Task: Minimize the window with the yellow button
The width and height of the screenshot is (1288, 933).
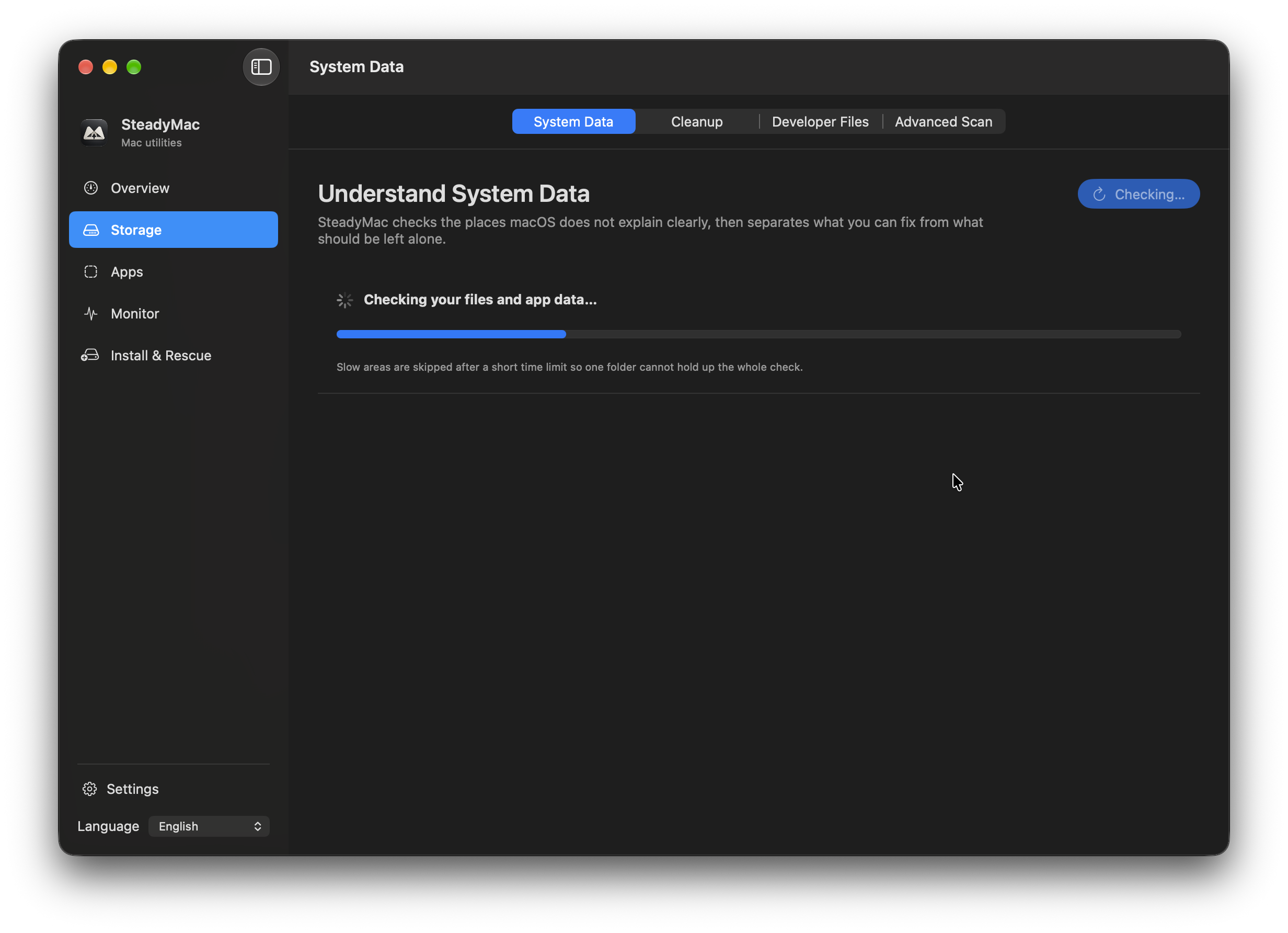Action: (110, 67)
